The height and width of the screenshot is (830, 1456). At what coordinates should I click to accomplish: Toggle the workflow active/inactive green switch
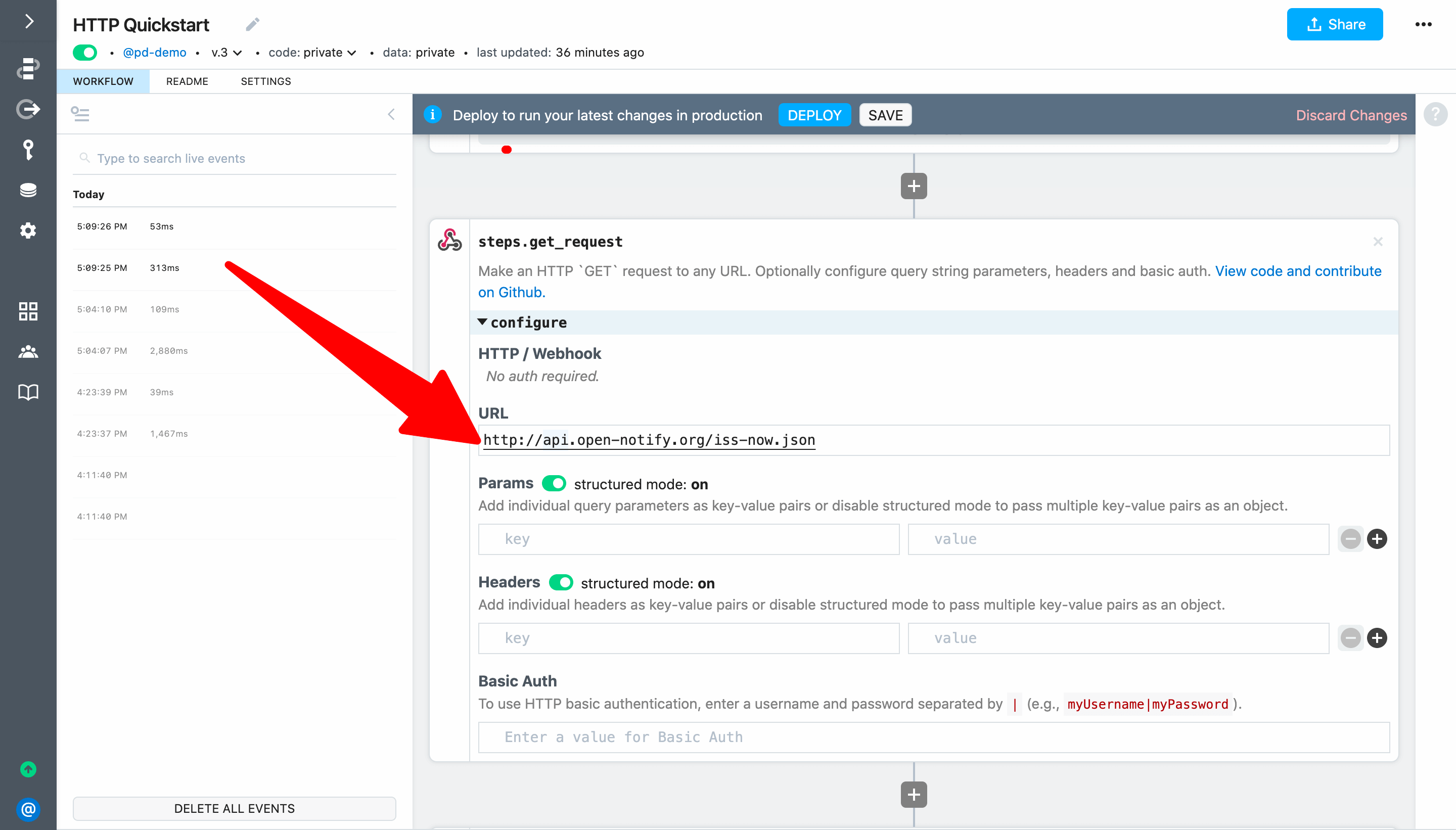[x=86, y=52]
